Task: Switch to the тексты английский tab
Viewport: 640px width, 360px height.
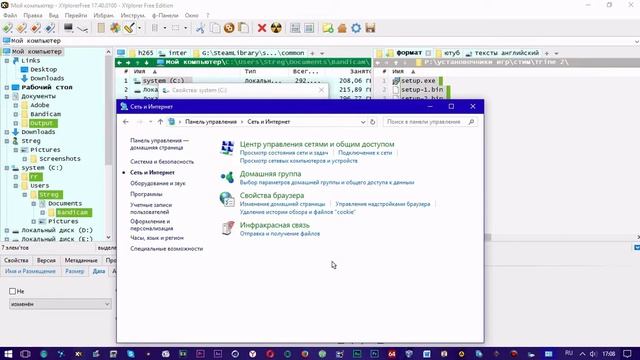Action: point(502,53)
